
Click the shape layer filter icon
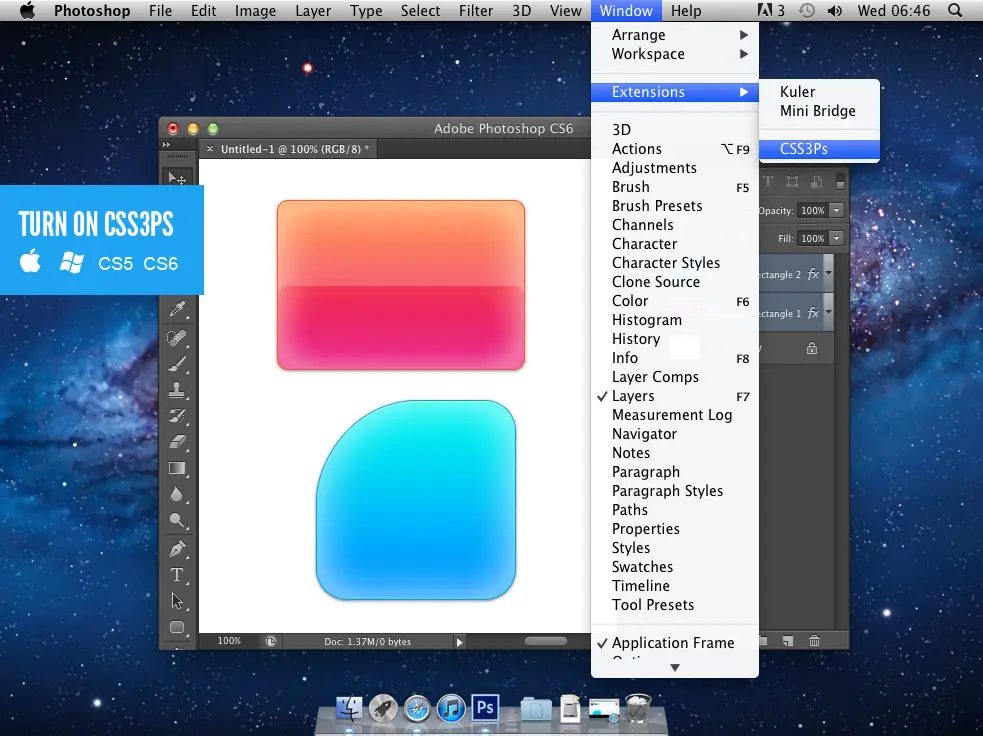click(x=792, y=182)
